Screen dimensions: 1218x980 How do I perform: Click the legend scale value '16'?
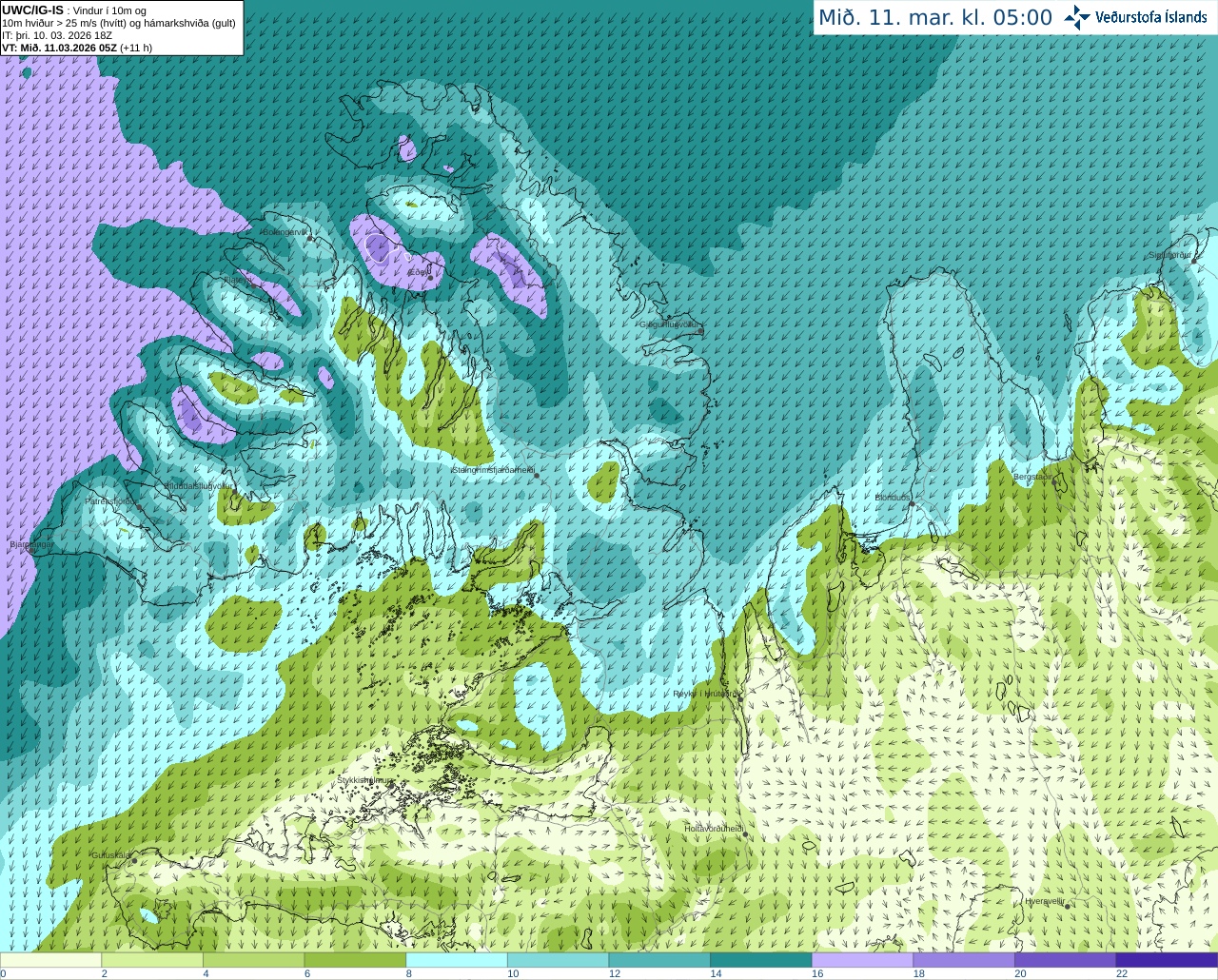[816, 973]
